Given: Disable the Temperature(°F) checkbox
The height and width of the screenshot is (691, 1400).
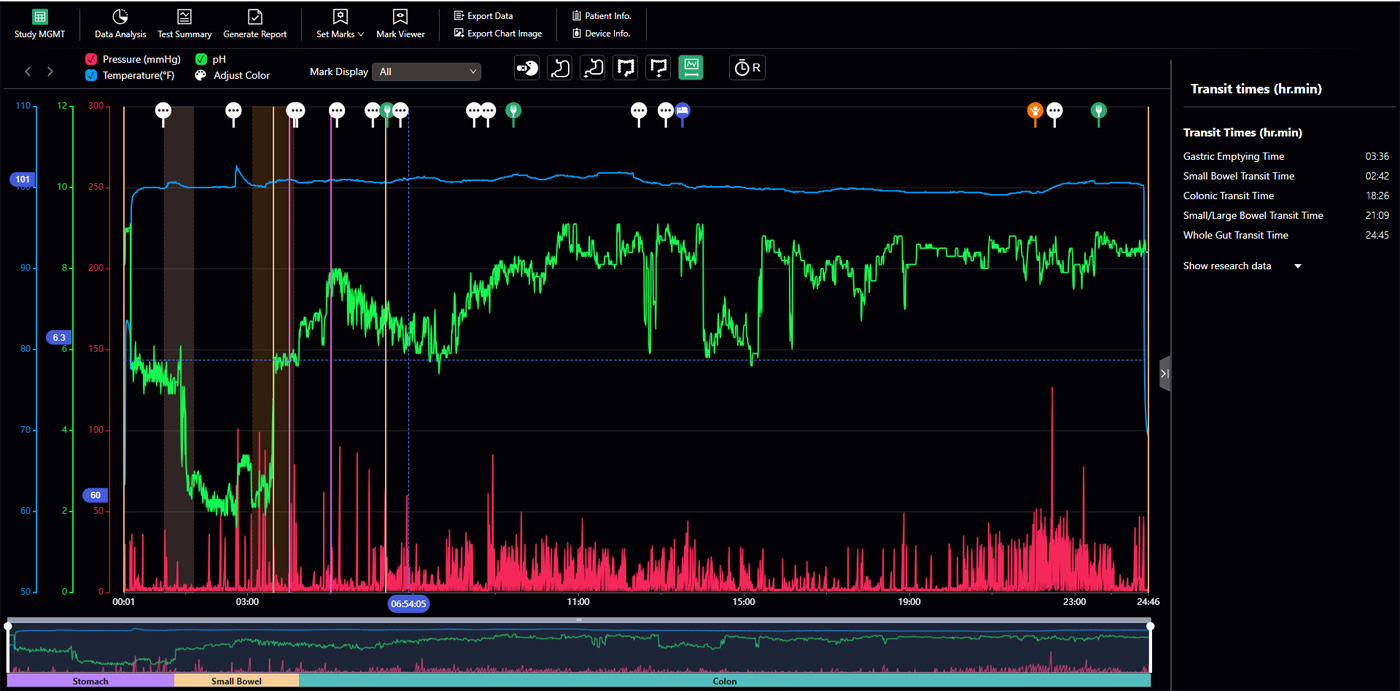Looking at the screenshot, I should click(x=91, y=76).
